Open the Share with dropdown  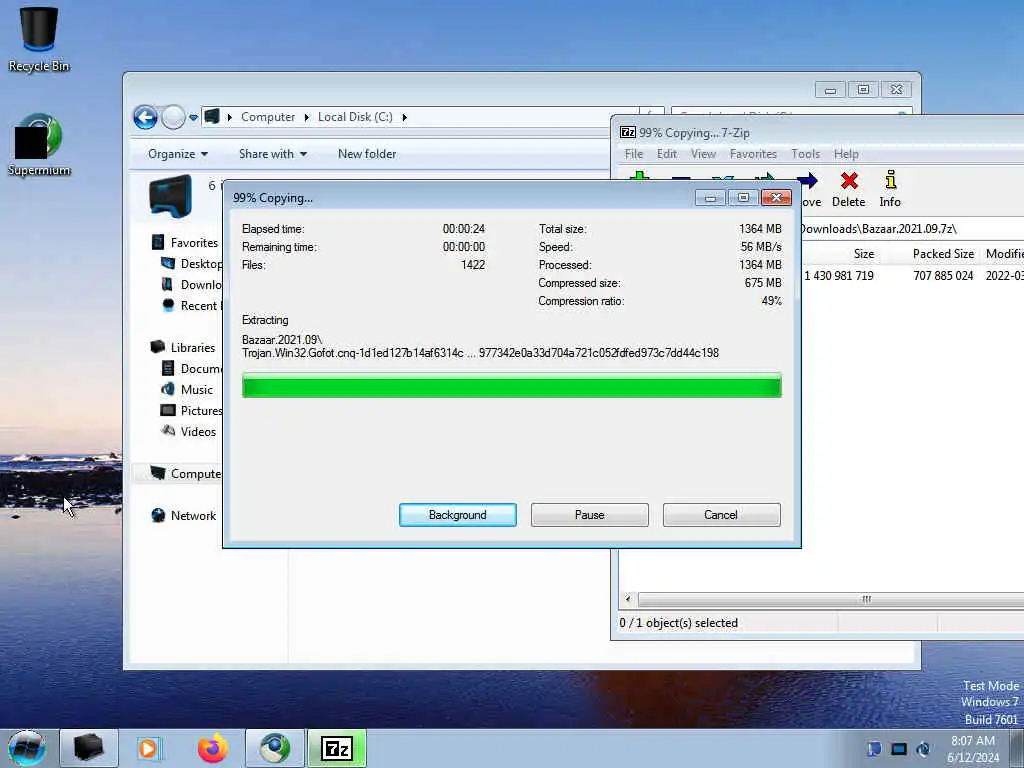tap(273, 154)
